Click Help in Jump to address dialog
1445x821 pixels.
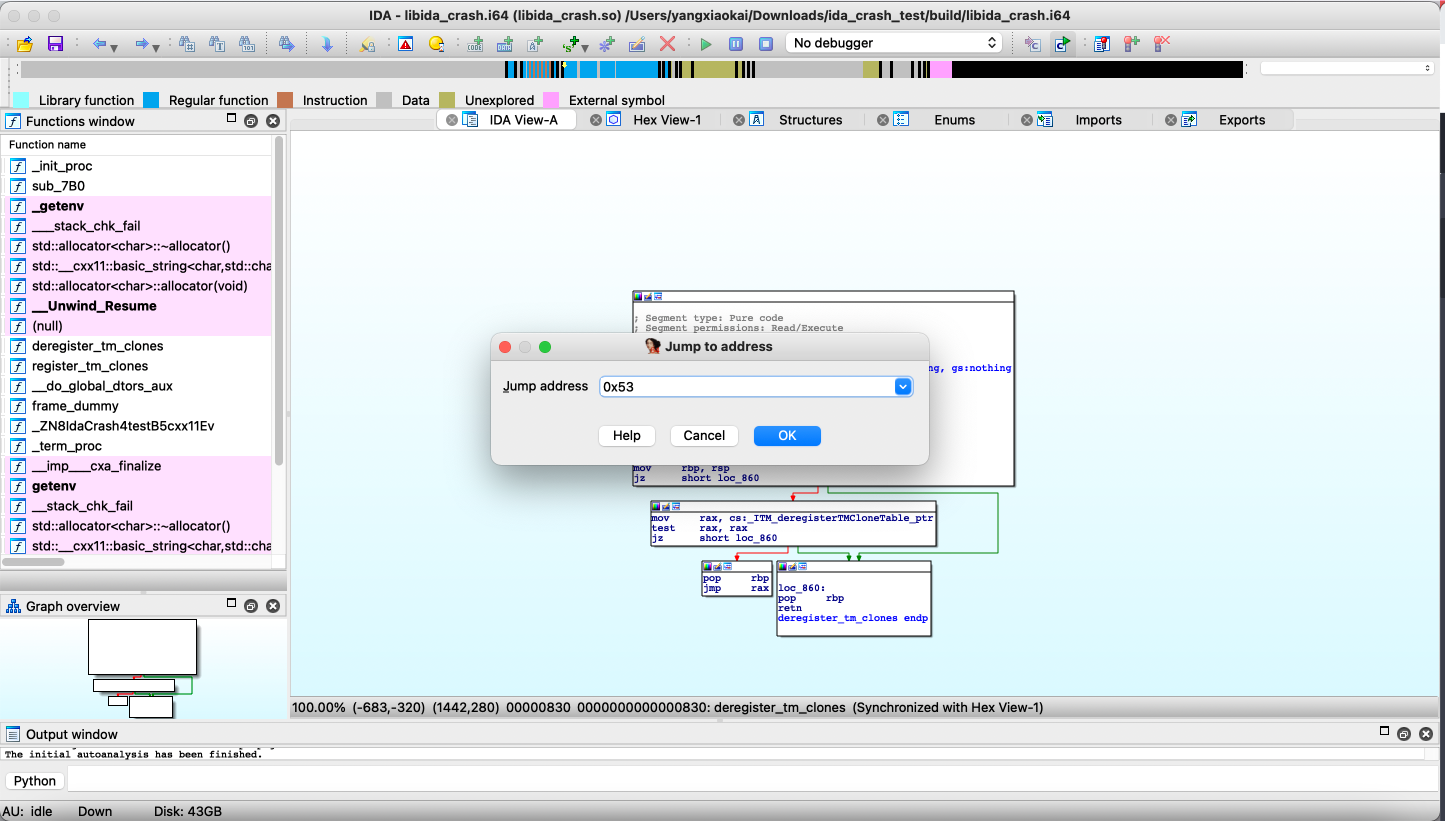pyautogui.click(x=627, y=435)
